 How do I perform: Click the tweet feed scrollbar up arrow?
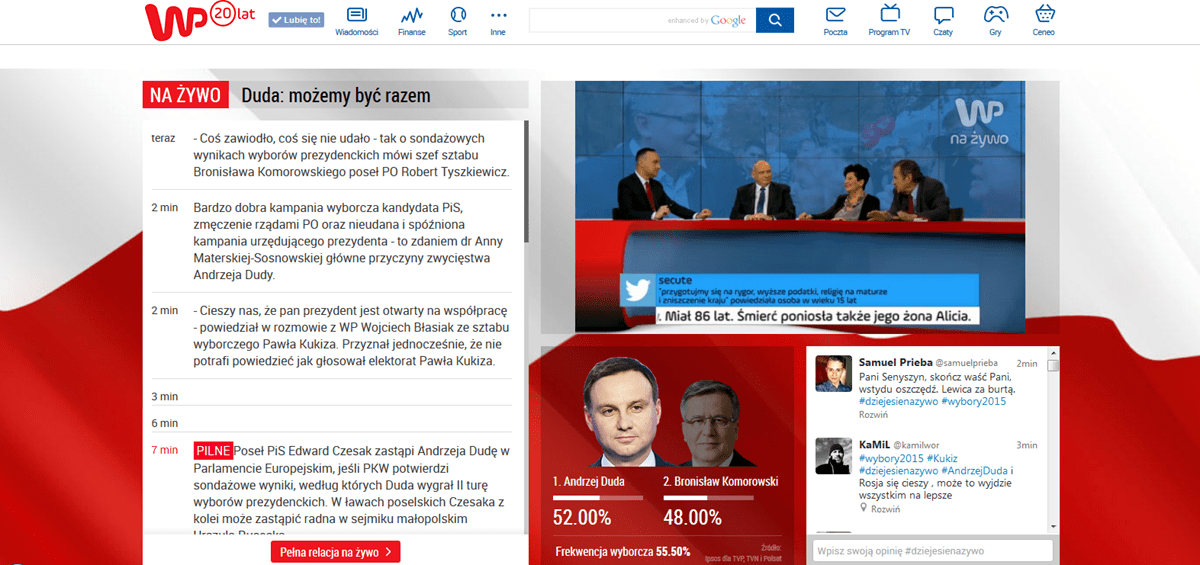(x=1053, y=352)
